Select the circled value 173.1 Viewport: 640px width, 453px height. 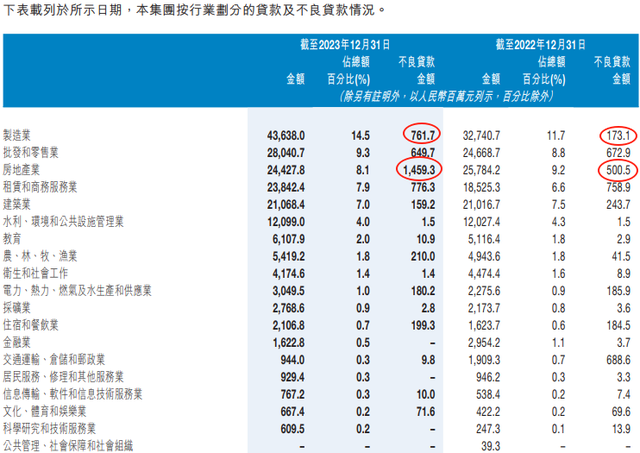618,135
